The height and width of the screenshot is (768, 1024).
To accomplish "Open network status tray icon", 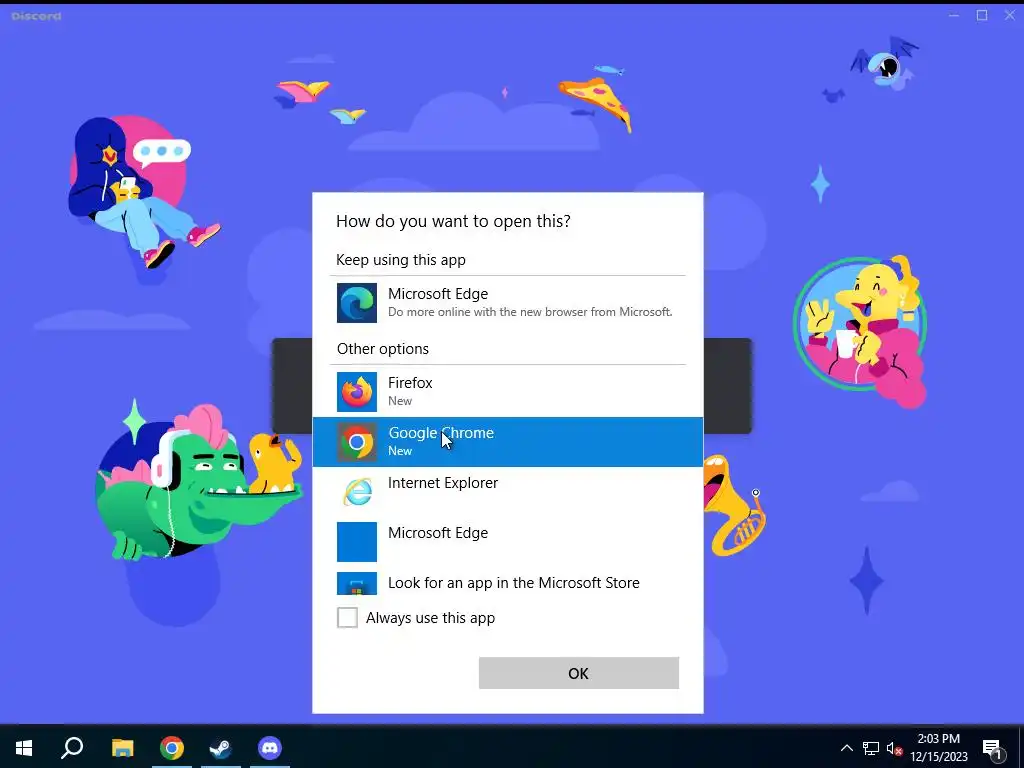I will pos(871,748).
